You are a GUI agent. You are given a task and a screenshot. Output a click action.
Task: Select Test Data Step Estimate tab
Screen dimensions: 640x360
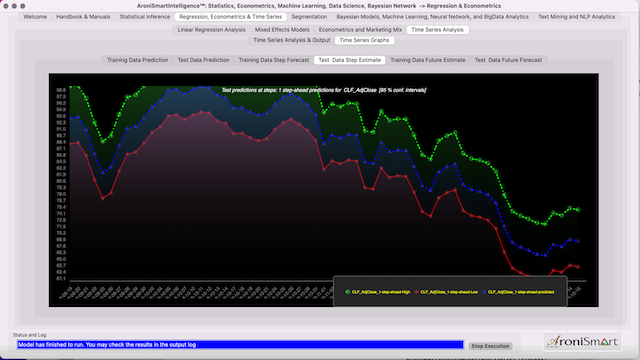pyautogui.click(x=349, y=60)
